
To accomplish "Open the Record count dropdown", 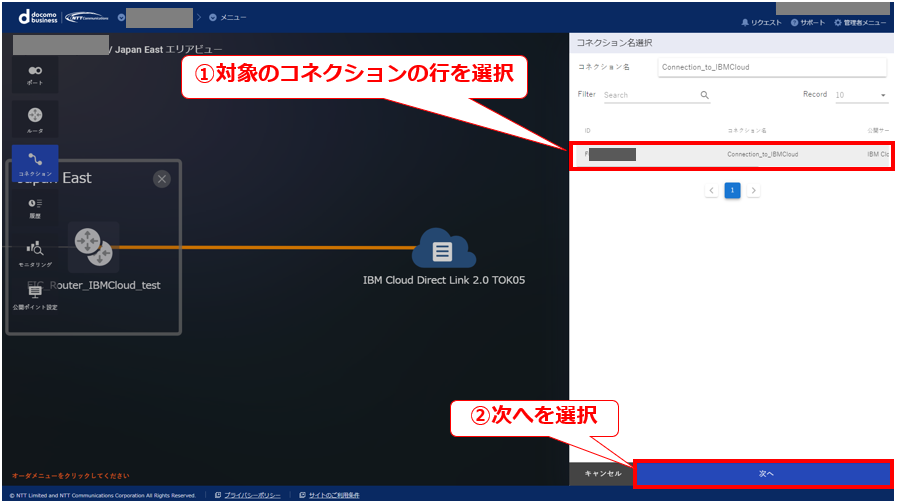I will pos(860,95).
